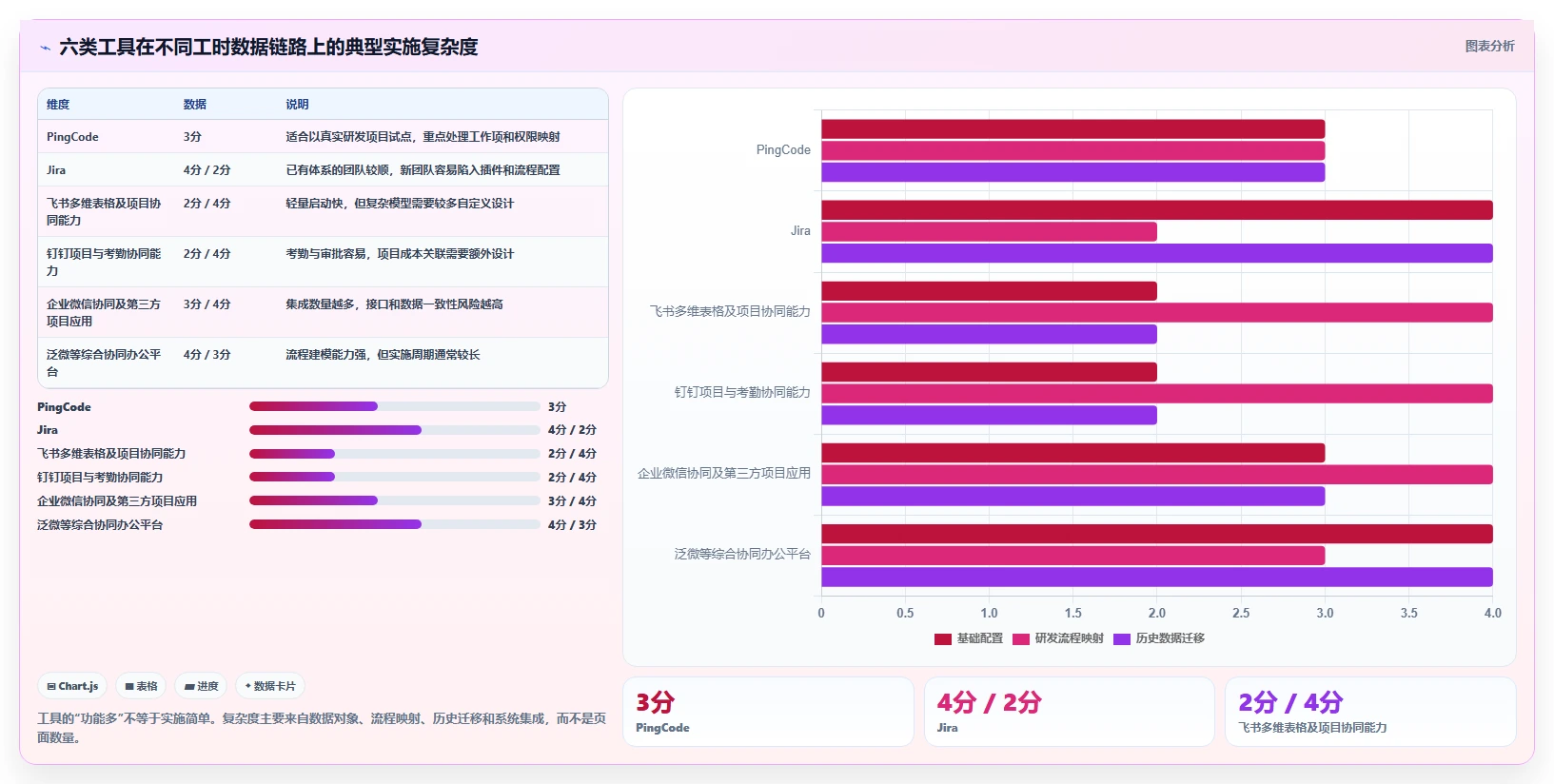Click the Jira description about 插件和流程配置
1554x784 pixels.
[x=423, y=170]
